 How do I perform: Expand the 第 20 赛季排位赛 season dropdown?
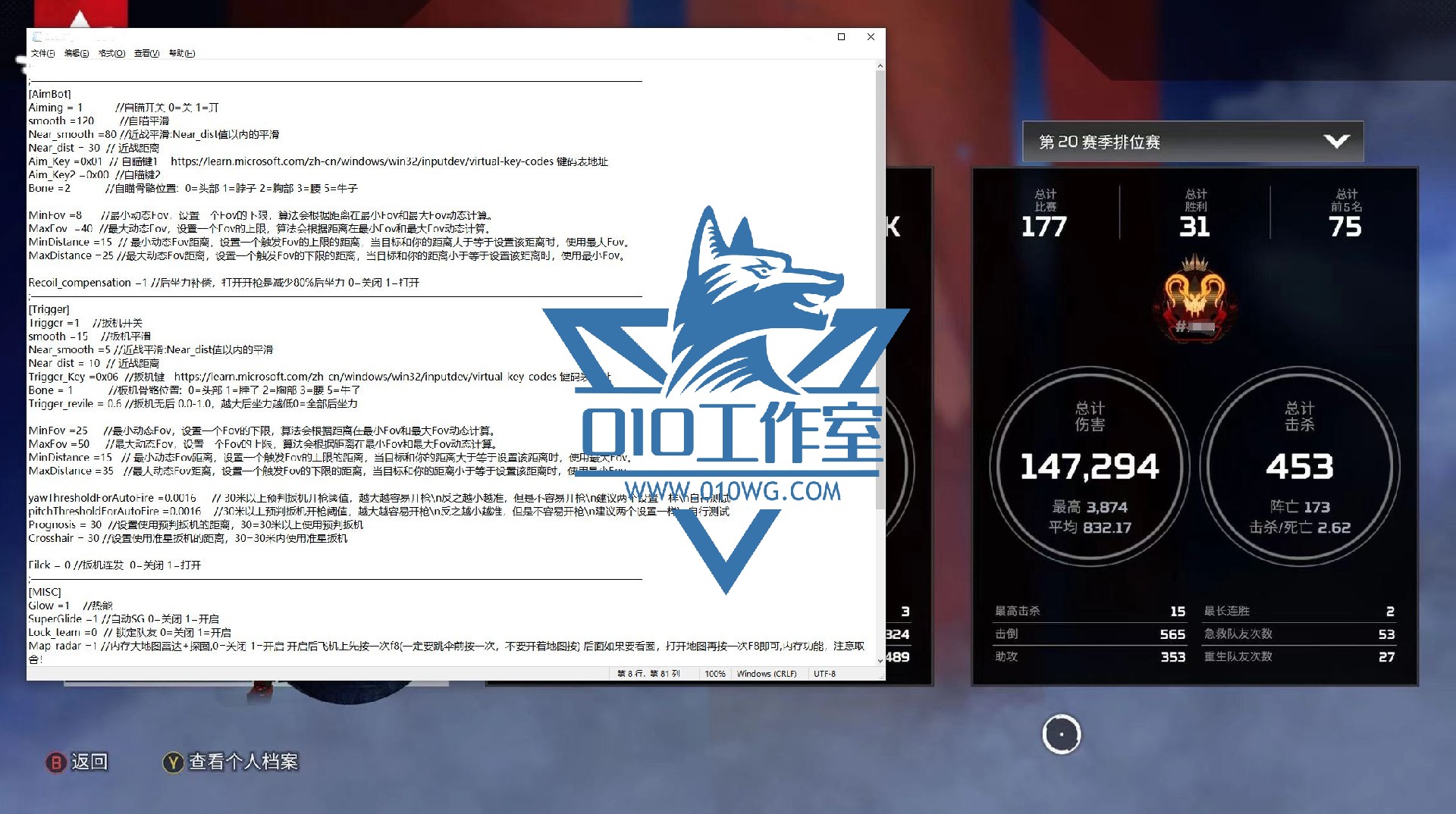pos(1193,142)
